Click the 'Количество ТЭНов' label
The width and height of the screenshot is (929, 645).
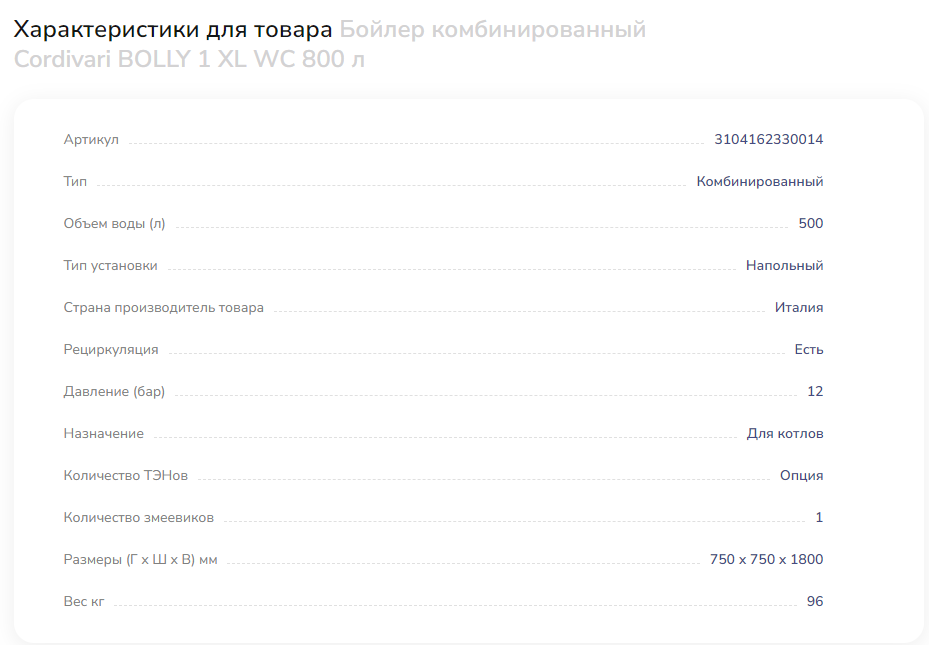[x=126, y=476]
